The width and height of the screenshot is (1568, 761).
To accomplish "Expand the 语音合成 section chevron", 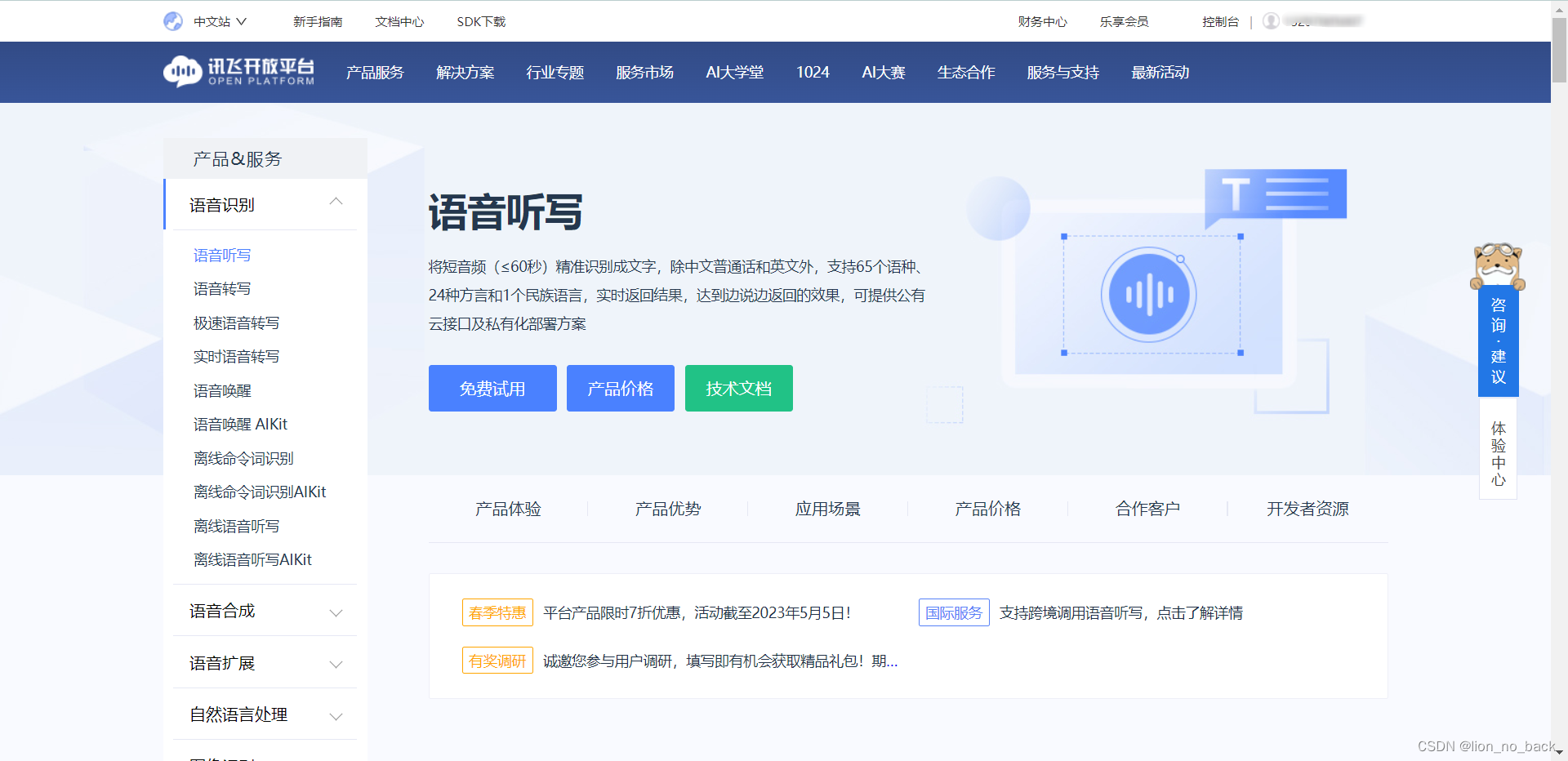I will (336, 612).
